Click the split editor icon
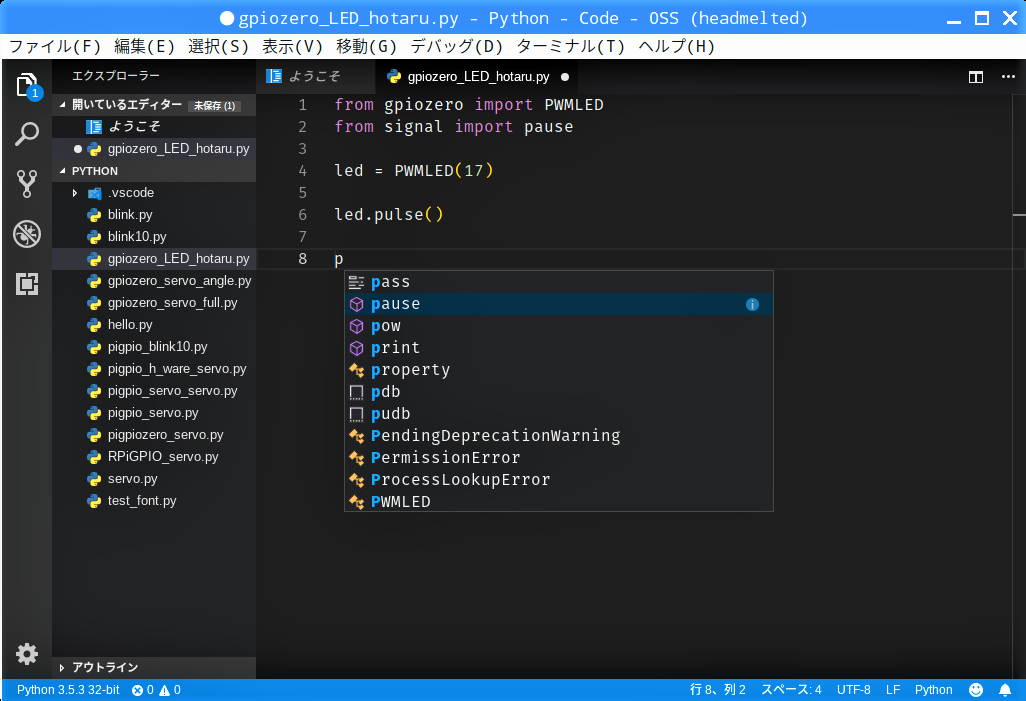The height and width of the screenshot is (701, 1026). tap(976, 77)
